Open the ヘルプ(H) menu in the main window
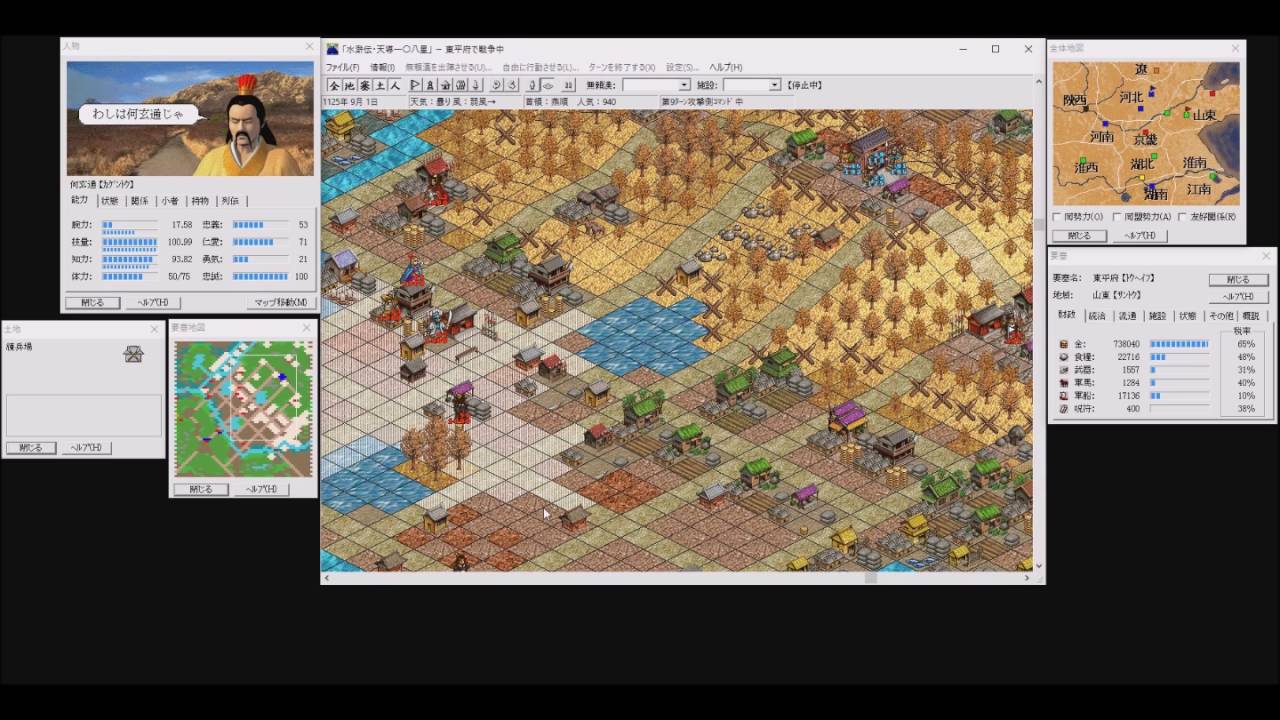Image resolution: width=1280 pixels, height=720 pixels. [x=726, y=67]
